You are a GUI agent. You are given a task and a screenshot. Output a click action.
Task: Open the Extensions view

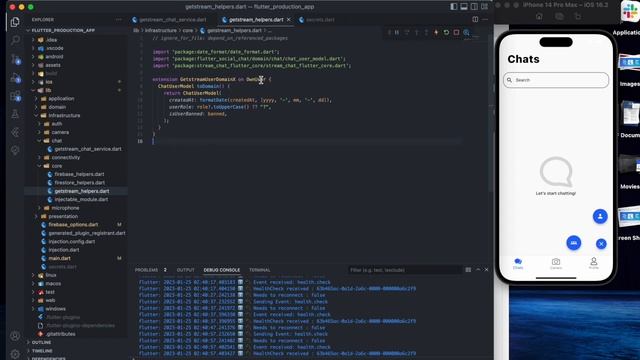tap(15, 96)
